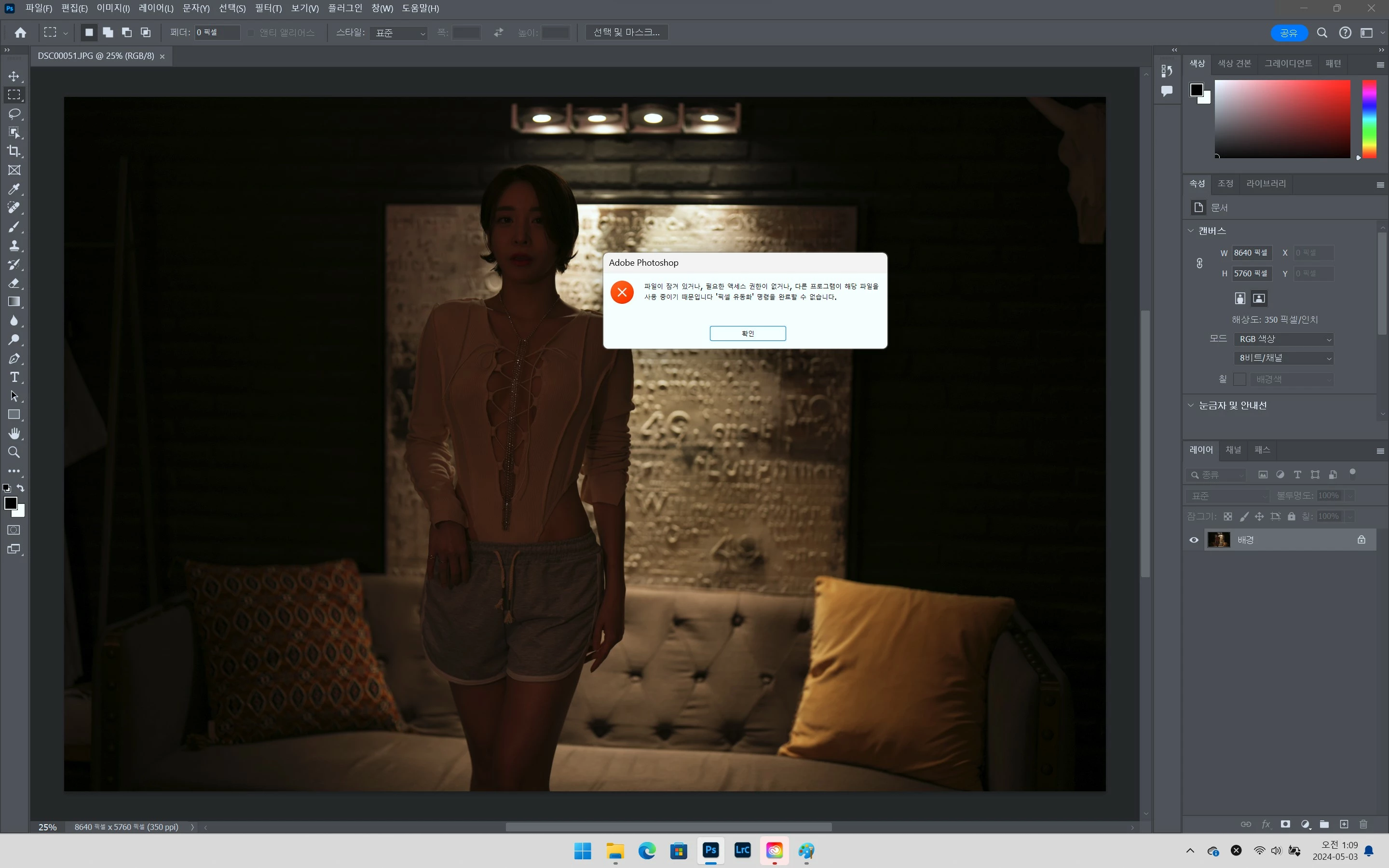Click the delete layer trash icon

[1364, 825]
